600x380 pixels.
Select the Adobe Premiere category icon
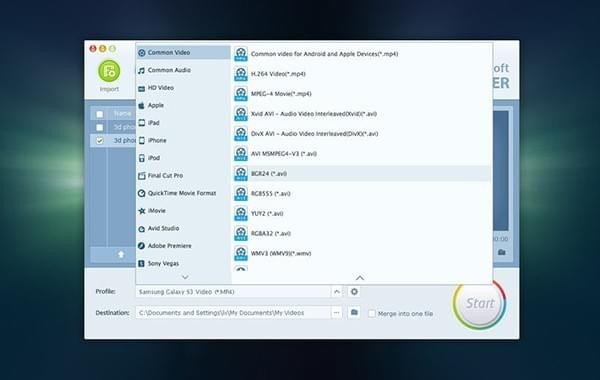click(142, 246)
